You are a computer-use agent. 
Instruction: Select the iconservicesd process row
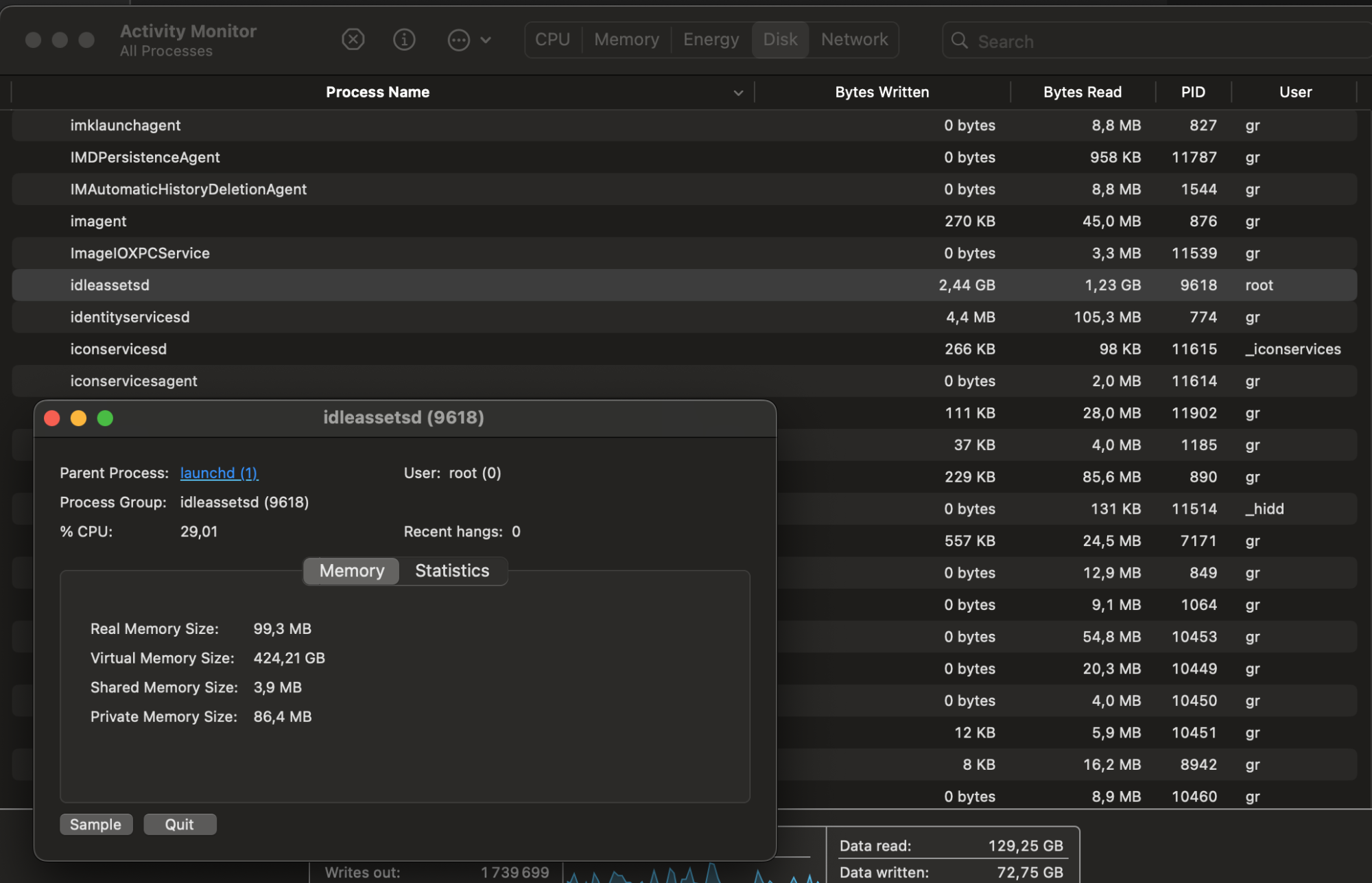point(684,349)
